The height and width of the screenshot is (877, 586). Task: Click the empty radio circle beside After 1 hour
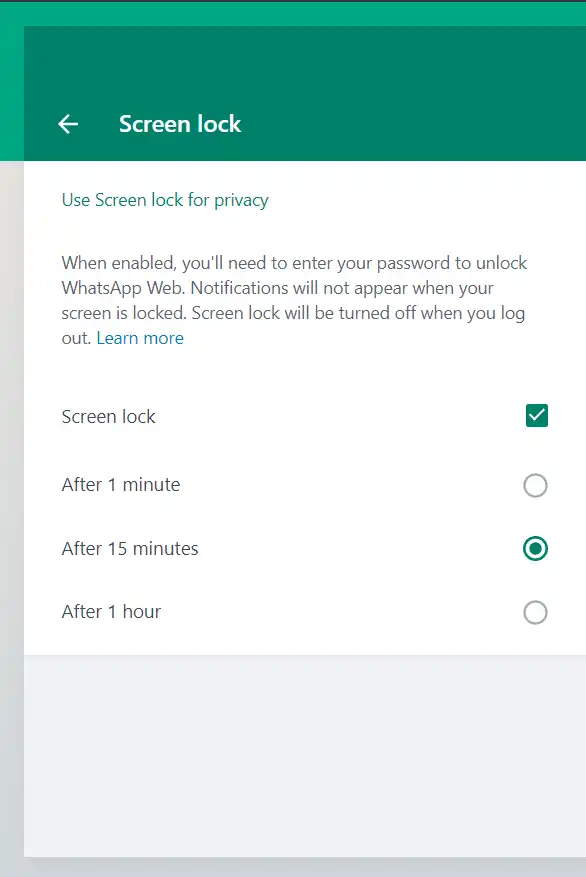(x=535, y=612)
